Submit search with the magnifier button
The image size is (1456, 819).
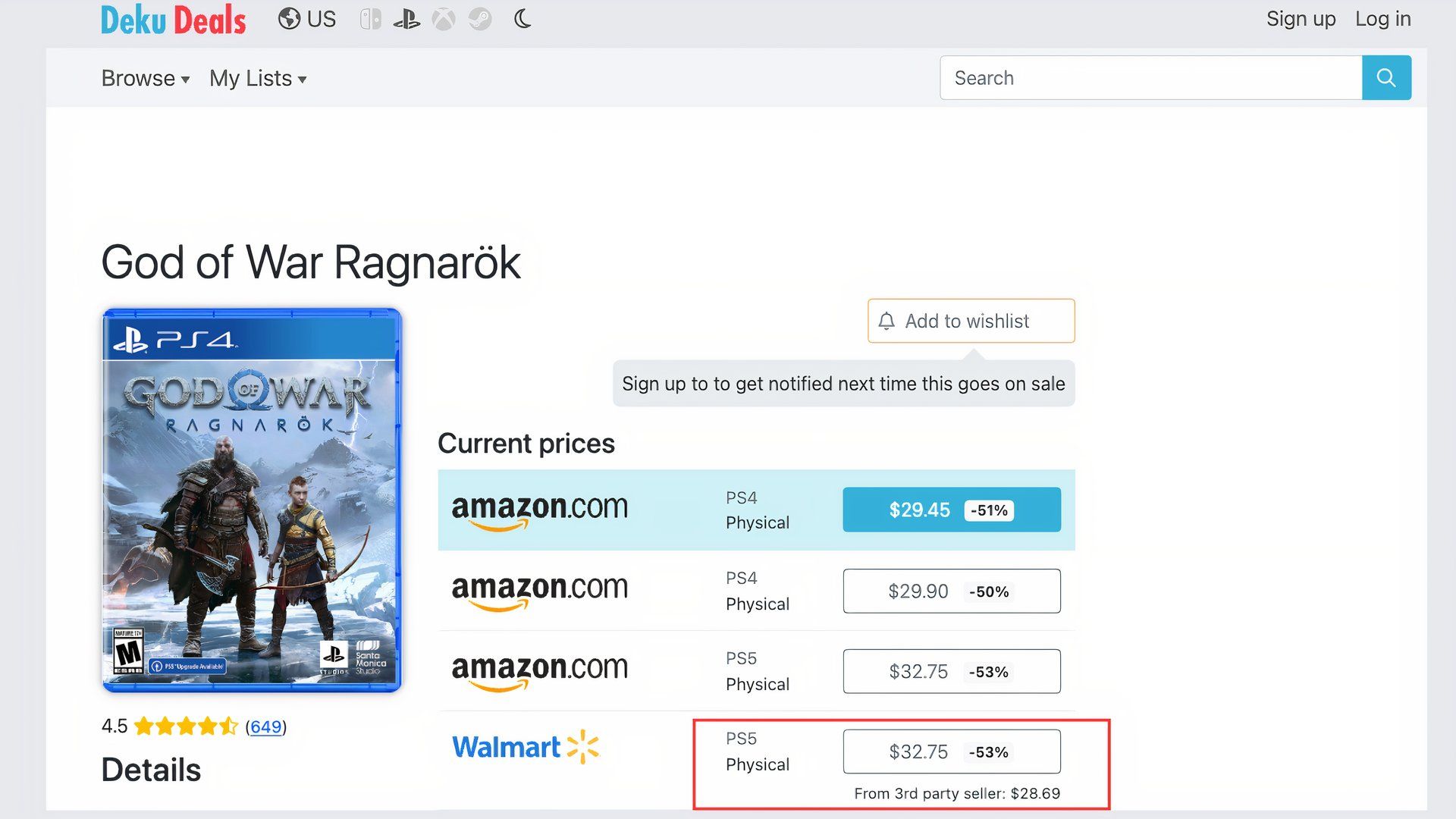(x=1386, y=77)
